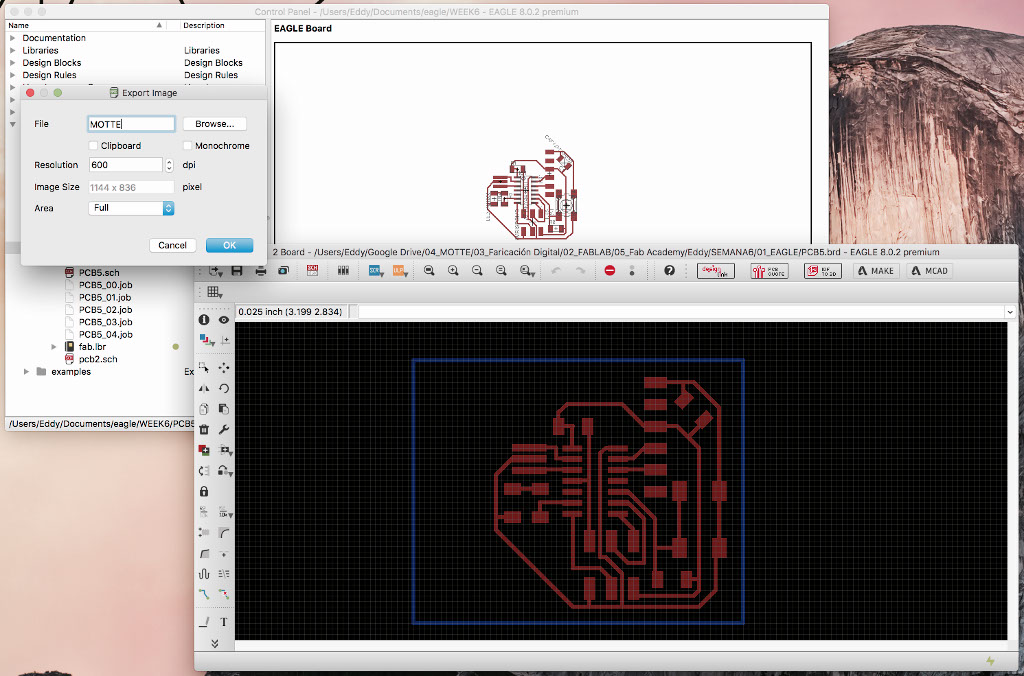1024x676 pixels.
Task: Select the Lock padlock tool
Action: tap(204, 491)
